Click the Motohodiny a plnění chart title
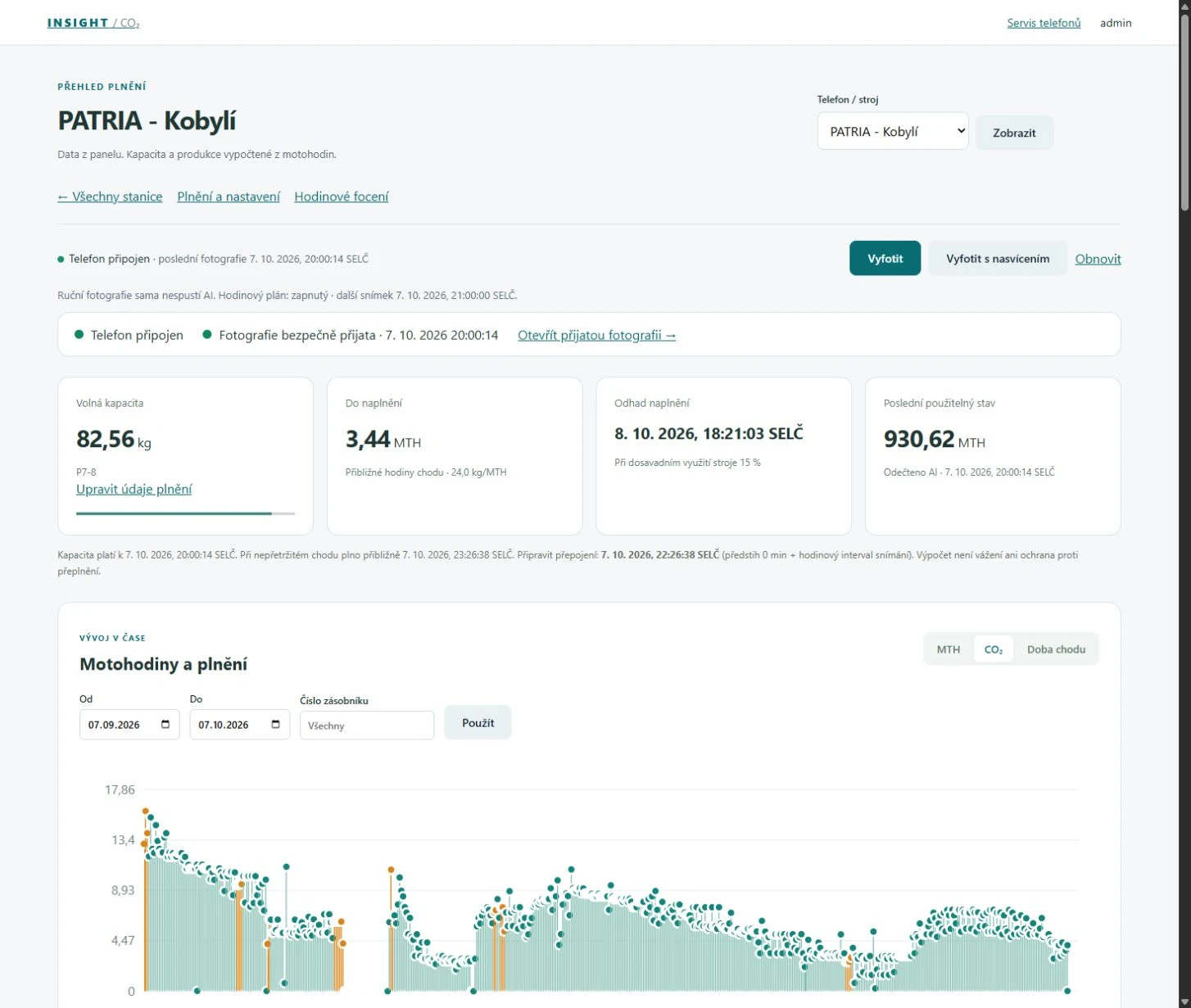This screenshot has width=1191, height=1008. point(164,664)
